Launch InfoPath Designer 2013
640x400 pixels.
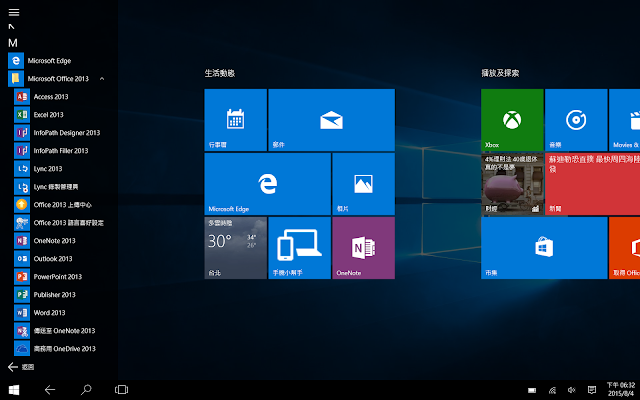coord(61,133)
